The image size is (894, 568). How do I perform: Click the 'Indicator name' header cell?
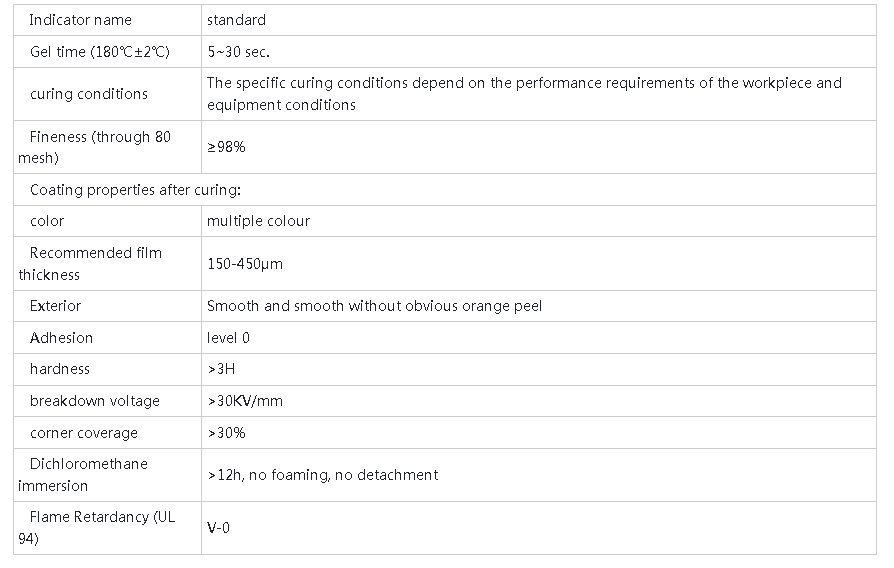pos(80,20)
